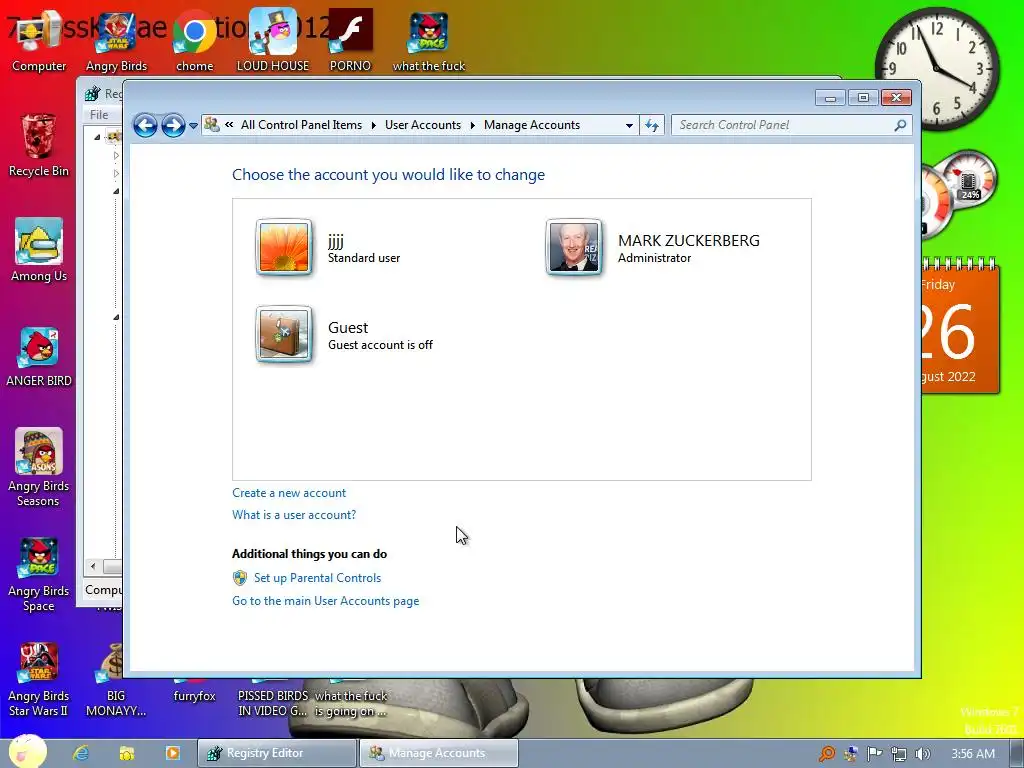The height and width of the screenshot is (768, 1024).
Task: Click the Show desktop button
Action: [1016, 753]
